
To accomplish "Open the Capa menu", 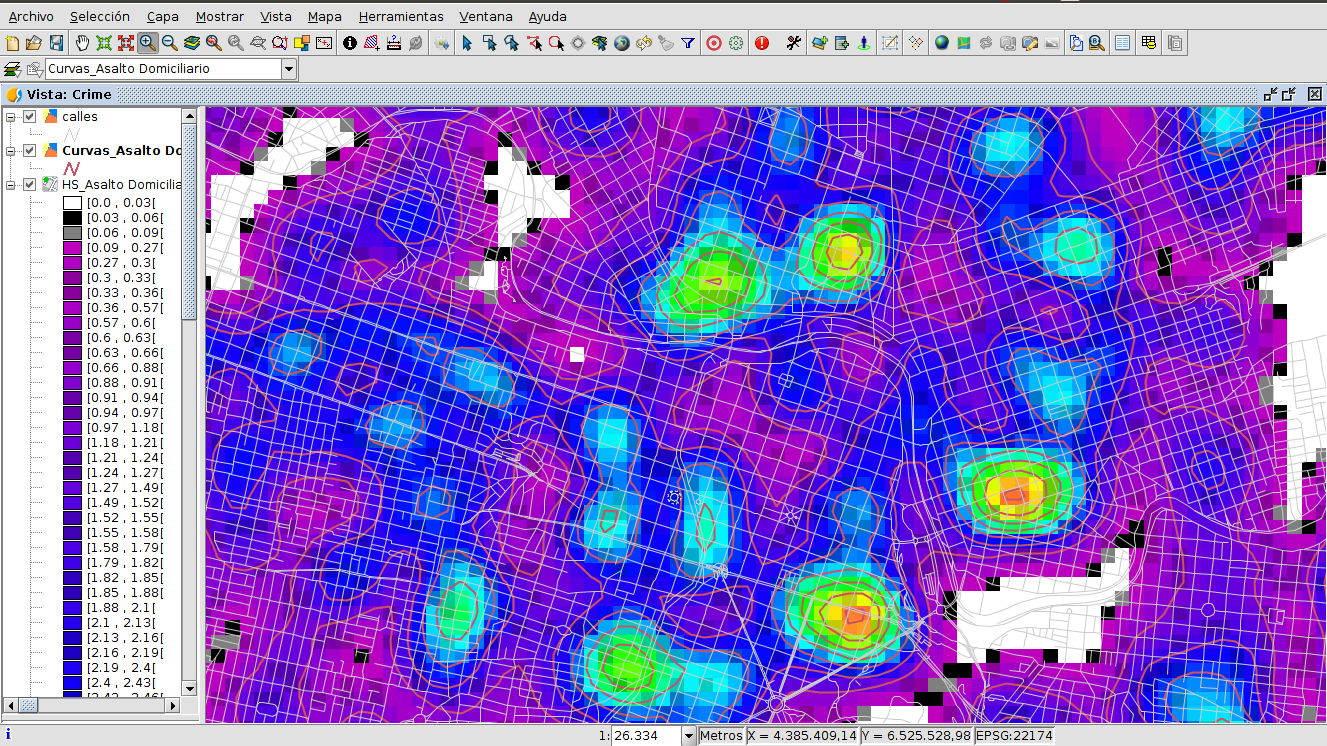I will (163, 16).
